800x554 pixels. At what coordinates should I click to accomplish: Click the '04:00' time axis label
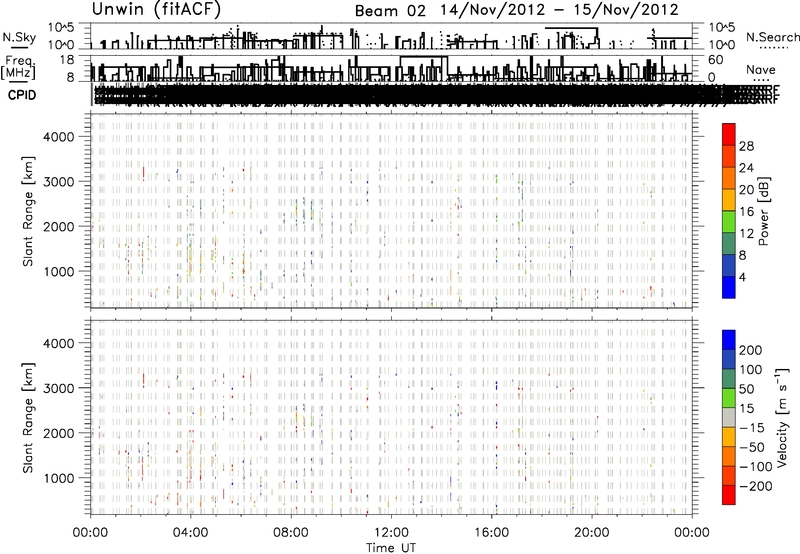coord(190,533)
